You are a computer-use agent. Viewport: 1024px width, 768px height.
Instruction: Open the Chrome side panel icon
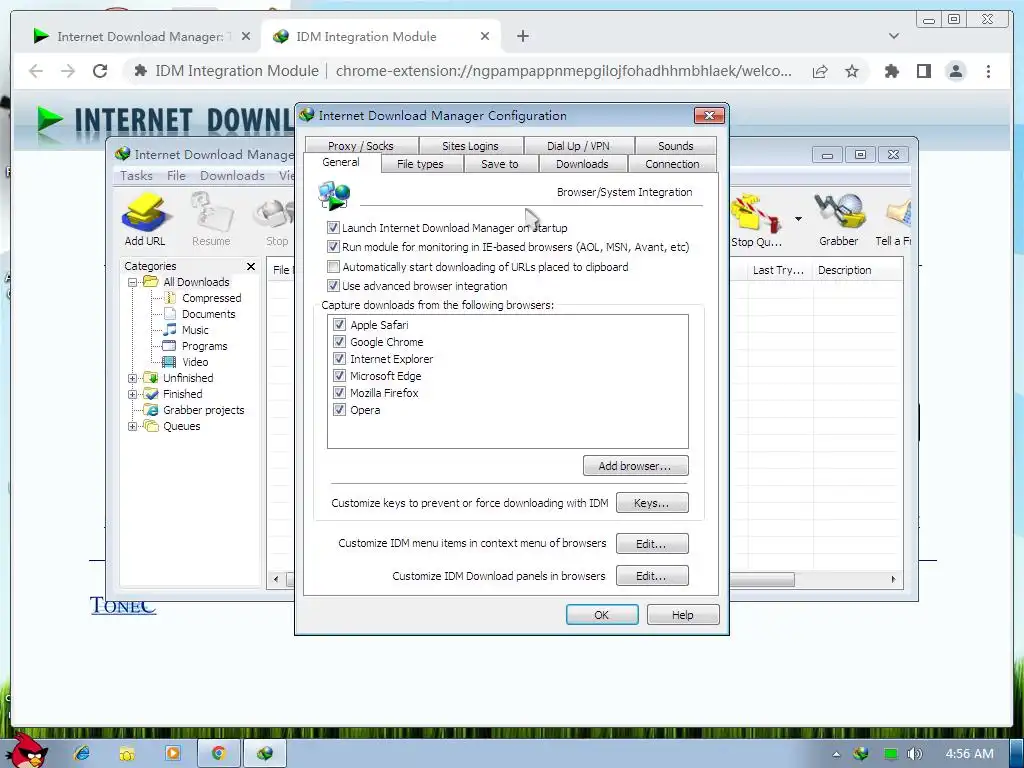[923, 71]
